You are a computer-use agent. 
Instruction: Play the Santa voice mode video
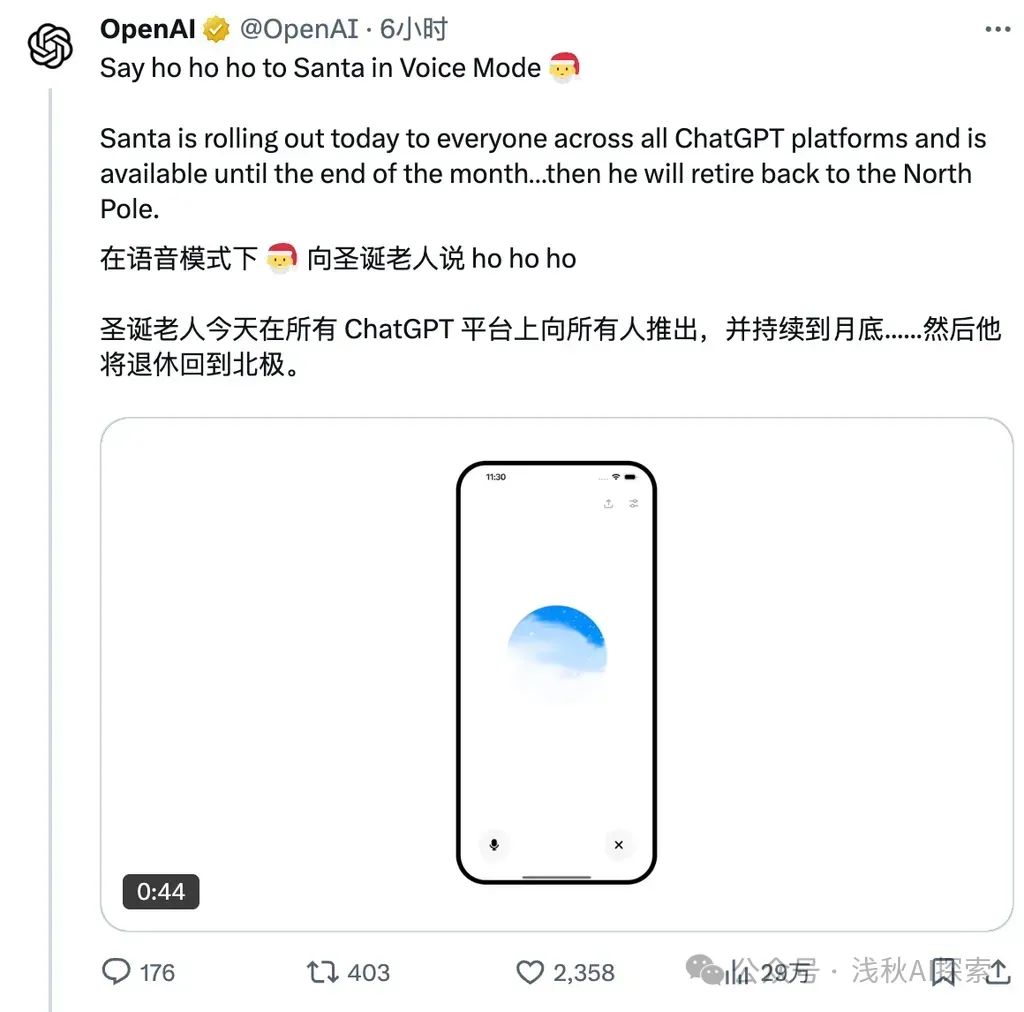click(x=556, y=674)
